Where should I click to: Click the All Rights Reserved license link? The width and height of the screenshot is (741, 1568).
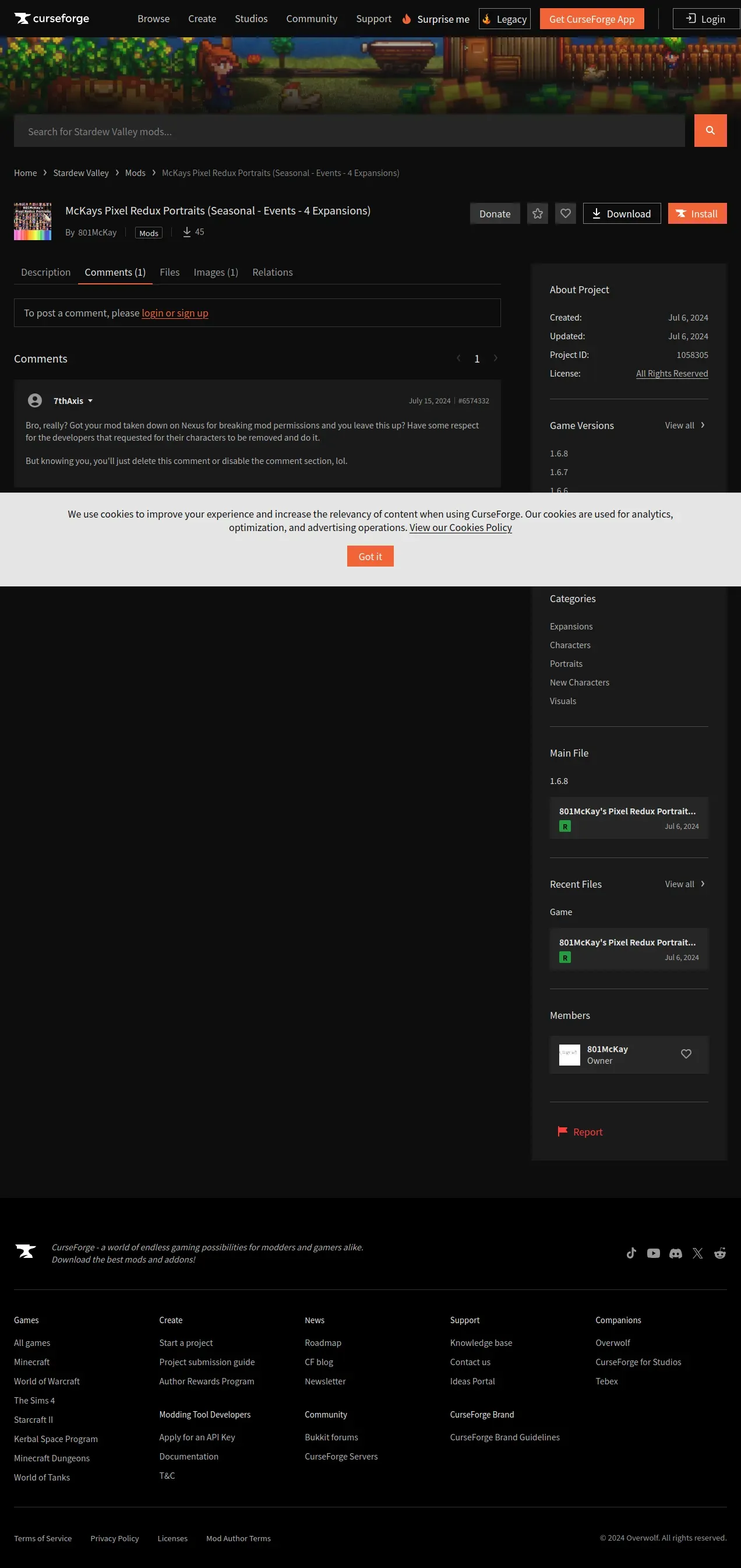[x=672, y=374]
